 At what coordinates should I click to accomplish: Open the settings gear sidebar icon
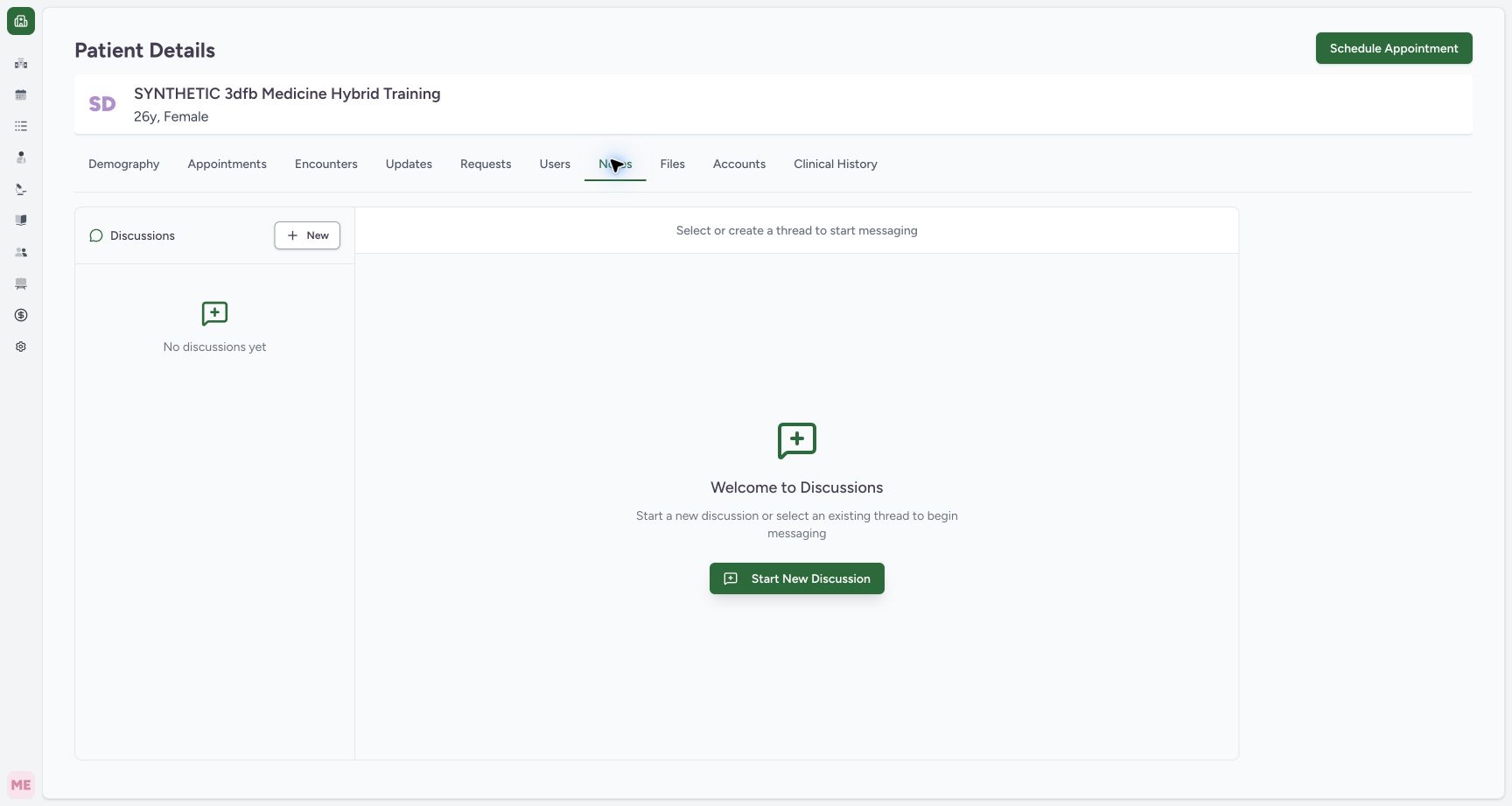(21, 347)
